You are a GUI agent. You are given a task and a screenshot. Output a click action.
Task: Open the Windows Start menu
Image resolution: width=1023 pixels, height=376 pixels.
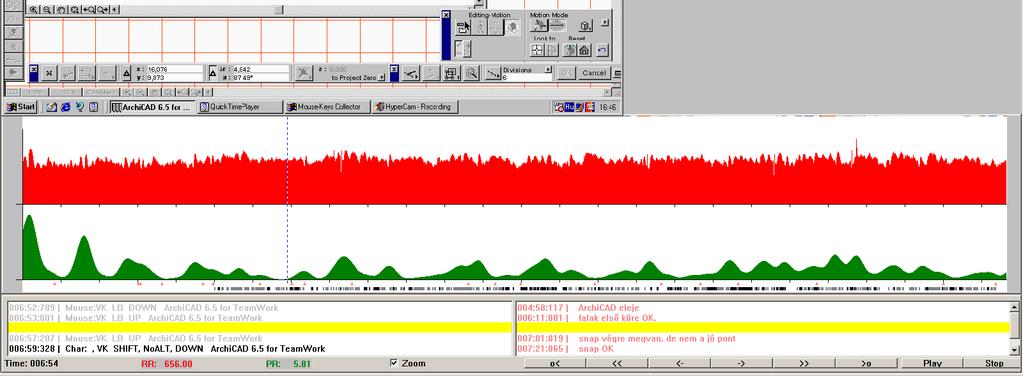click(x=21, y=107)
